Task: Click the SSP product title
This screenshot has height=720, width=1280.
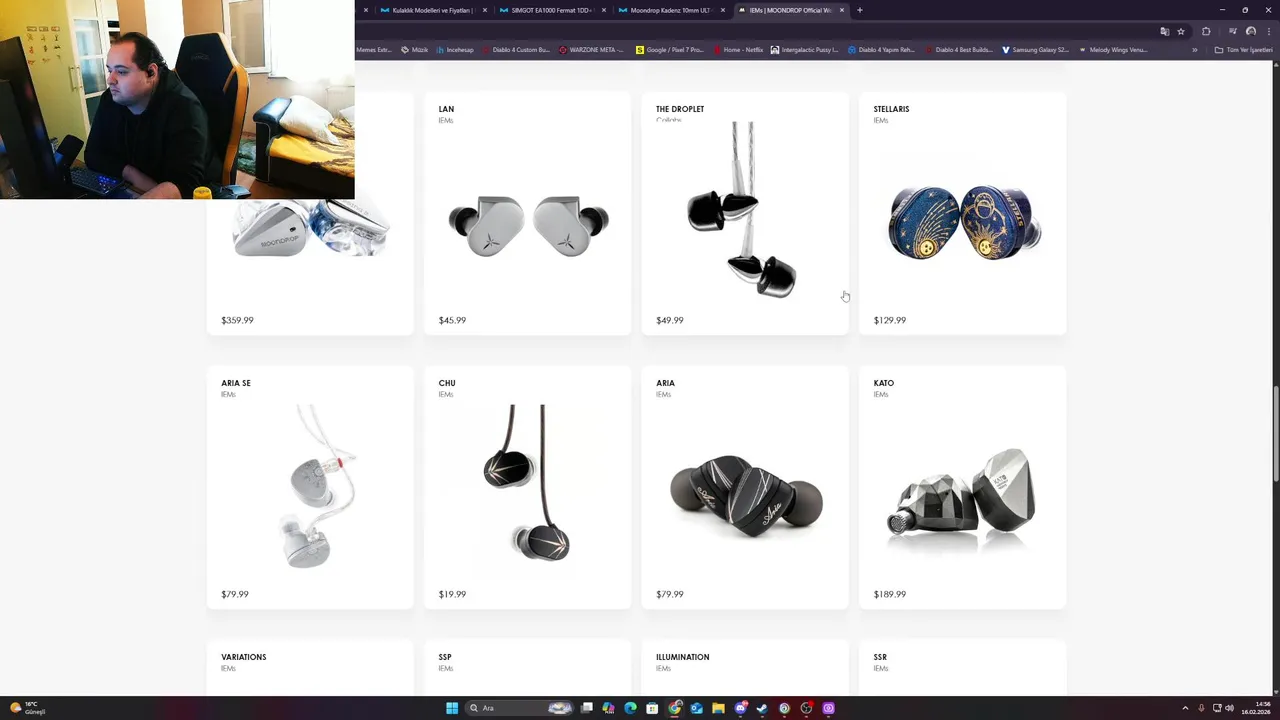Action: point(445,657)
